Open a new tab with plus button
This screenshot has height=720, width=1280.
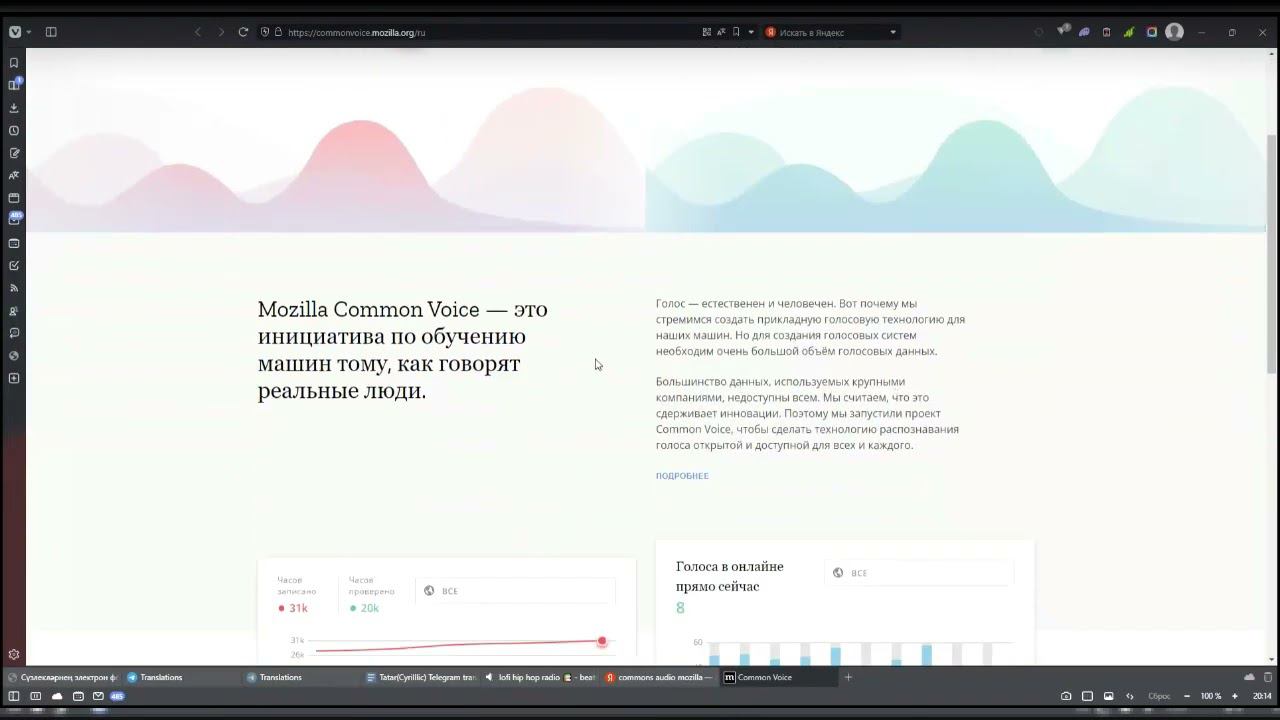(x=848, y=677)
